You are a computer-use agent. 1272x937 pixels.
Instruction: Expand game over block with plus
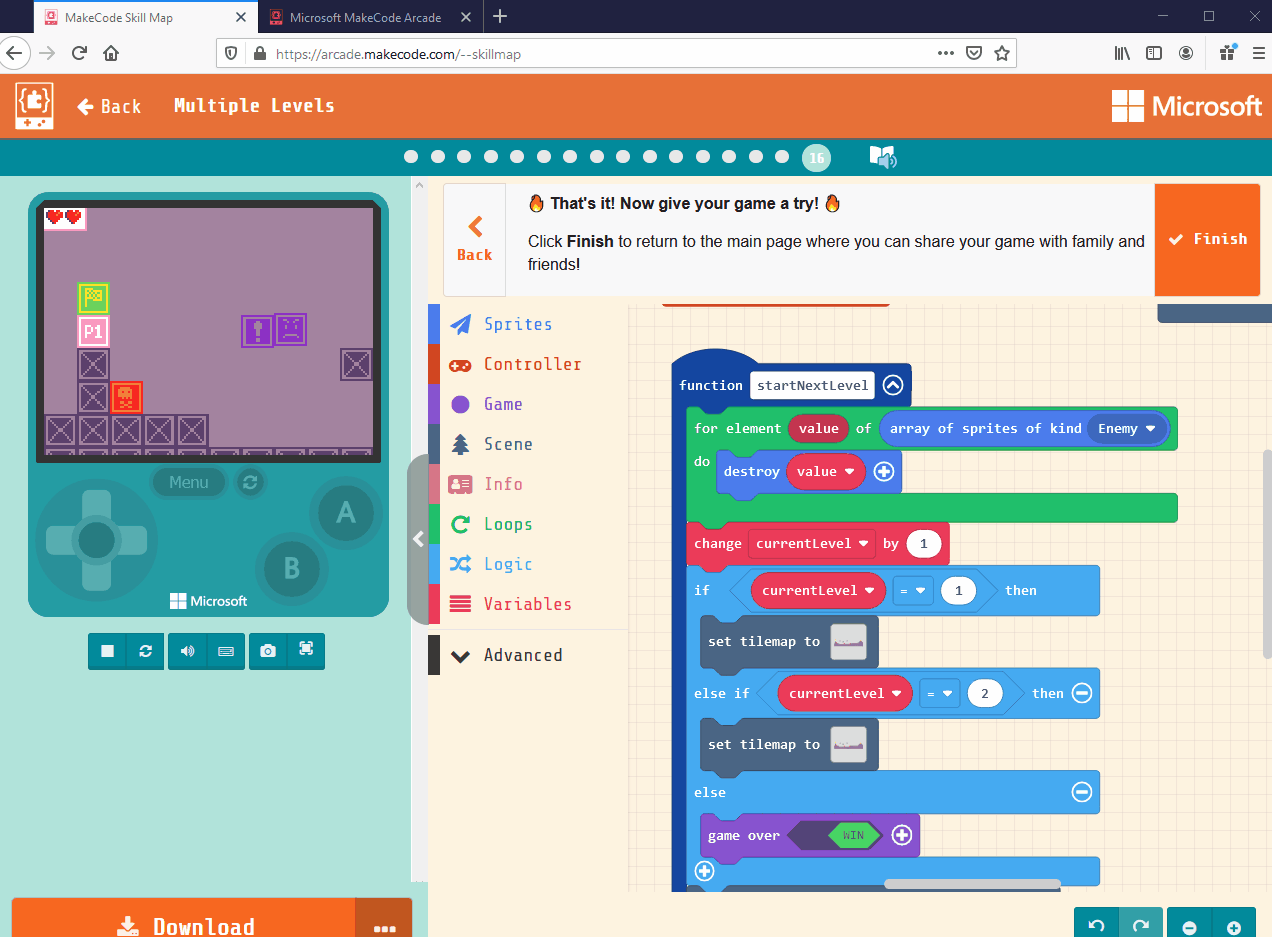[x=902, y=835]
